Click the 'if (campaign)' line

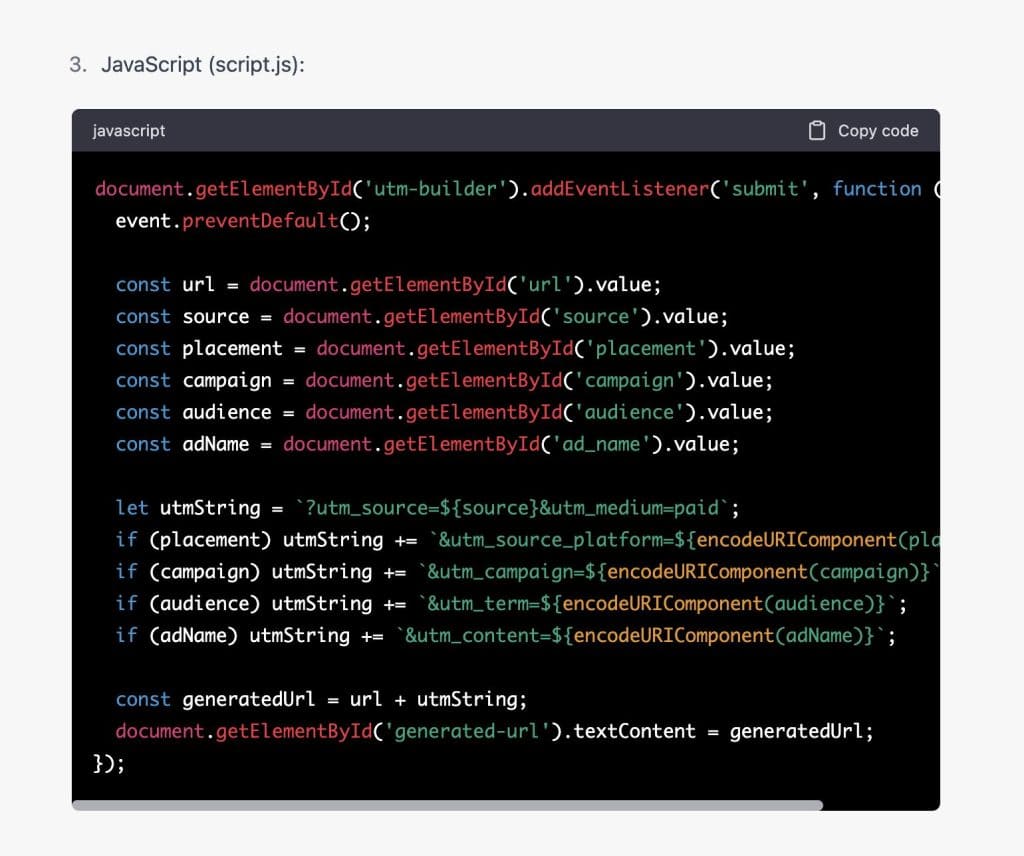tap(528, 572)
